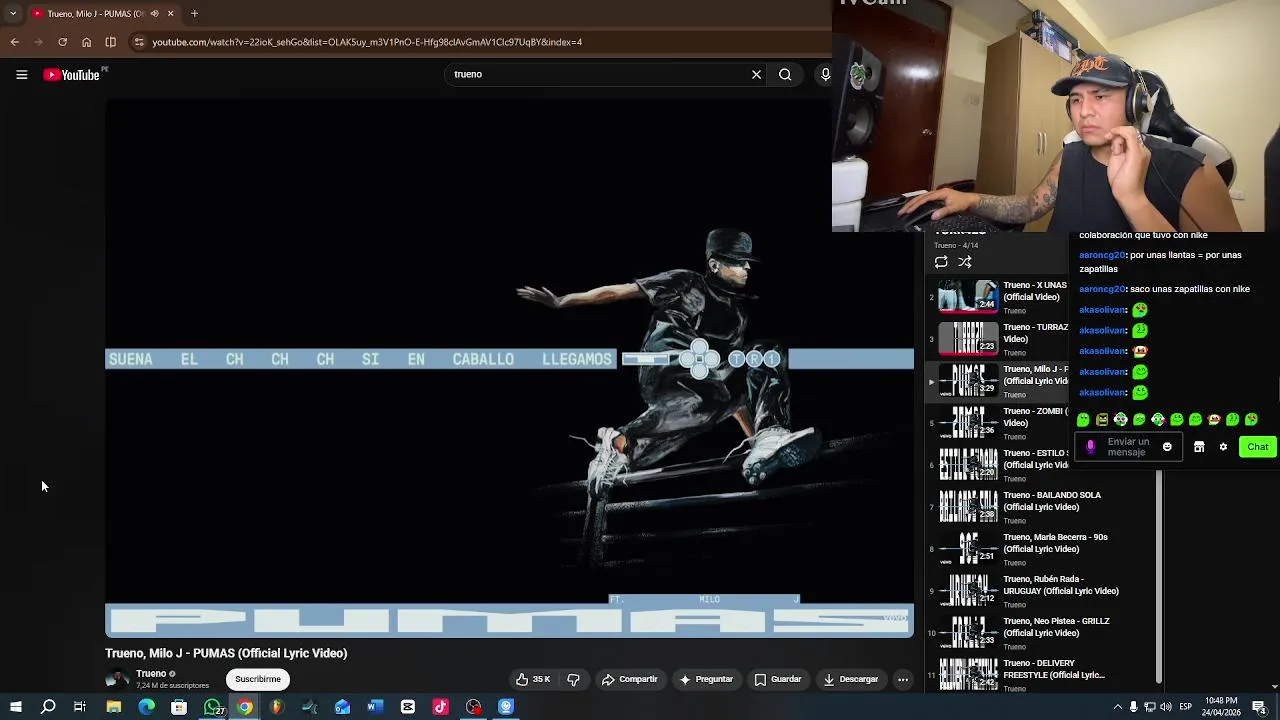
Task: Open a new browser tab
Action: 194,14
